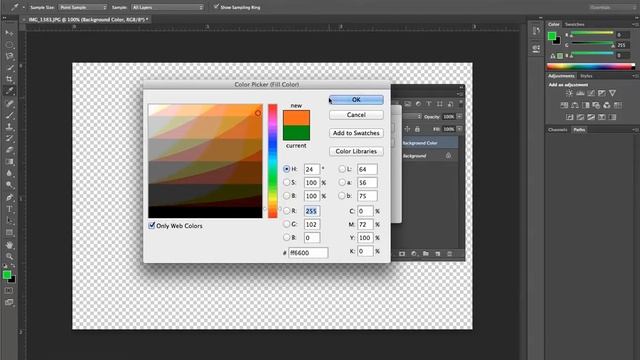This screenshot has height=360, width=640.
Task: Switch to the Styles tab
Action: coord(586,76)
